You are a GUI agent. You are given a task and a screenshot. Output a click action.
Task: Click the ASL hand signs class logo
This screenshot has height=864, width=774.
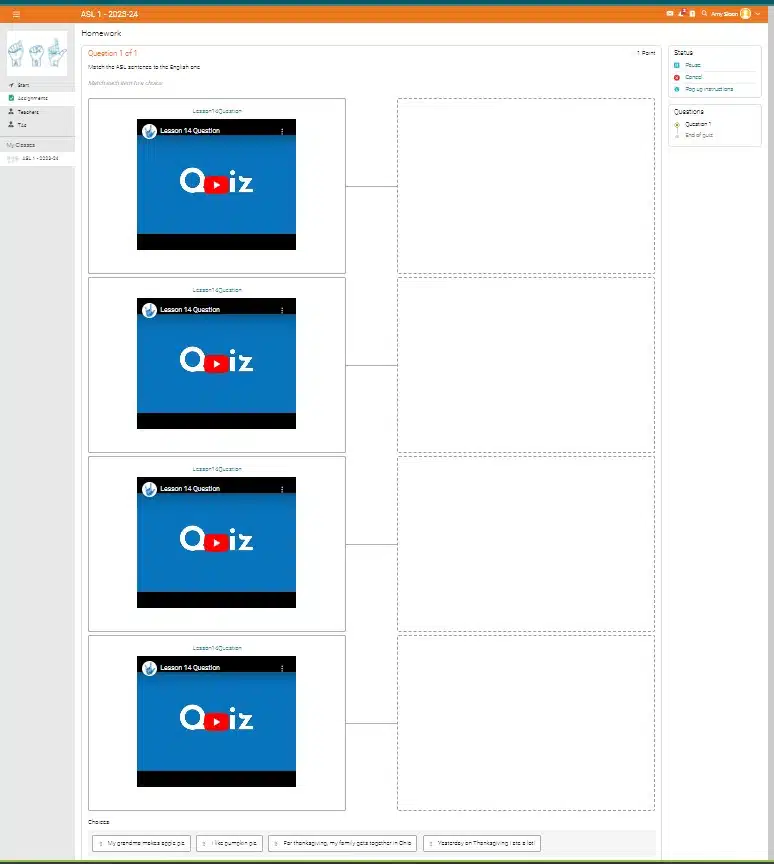click(x=37, y=53)
